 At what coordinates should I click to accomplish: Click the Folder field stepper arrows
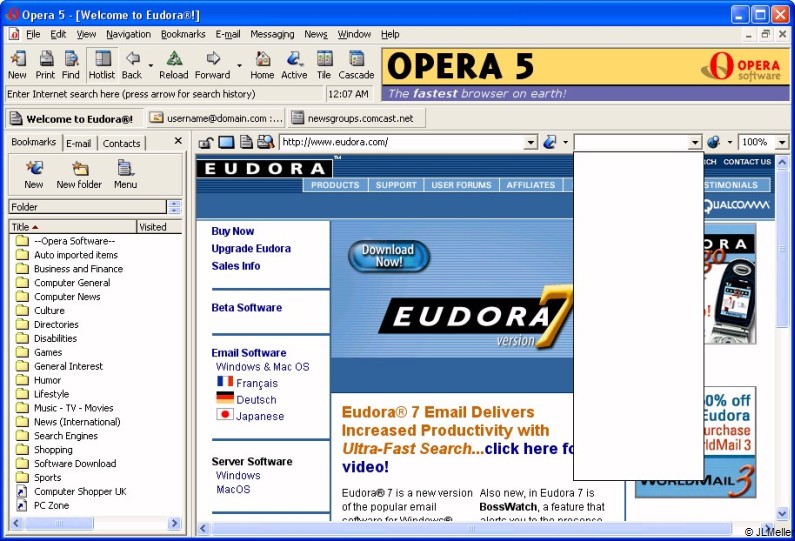click(174, 207)
